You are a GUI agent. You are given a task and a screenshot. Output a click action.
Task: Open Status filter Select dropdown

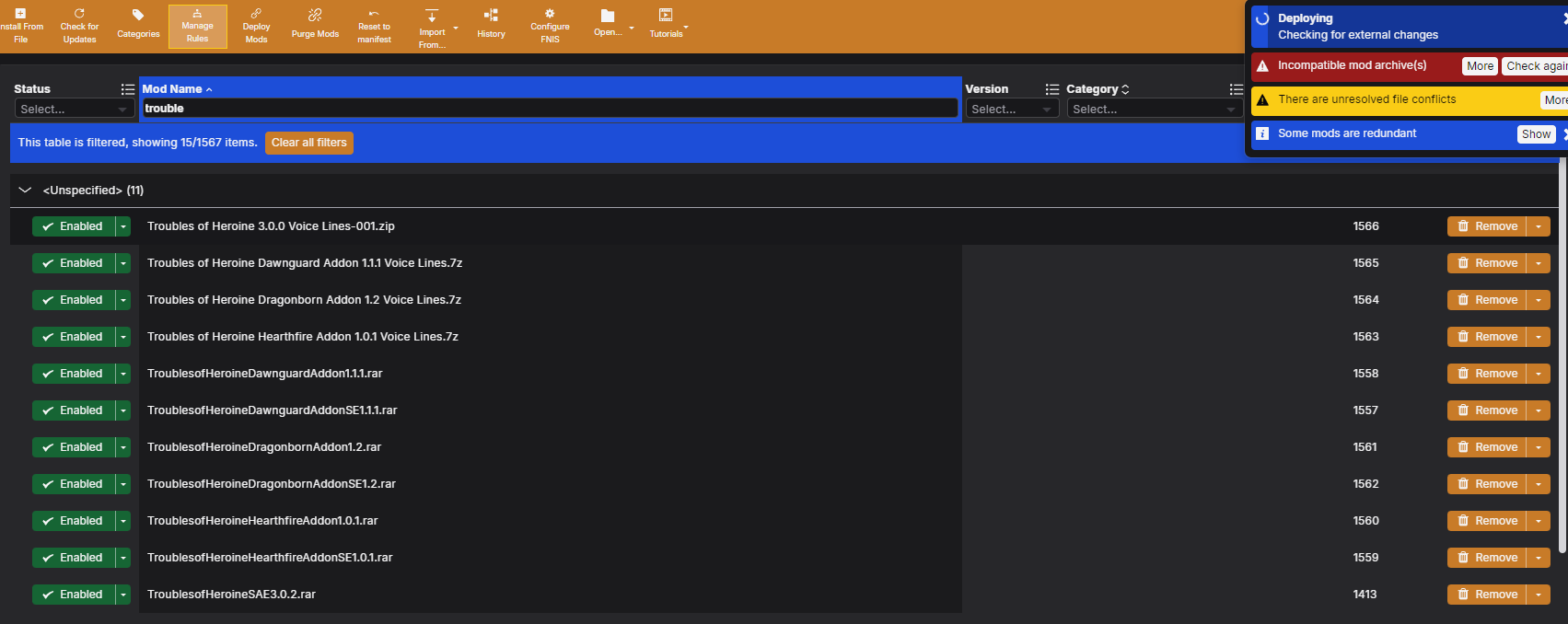click(x=74, y=109)
